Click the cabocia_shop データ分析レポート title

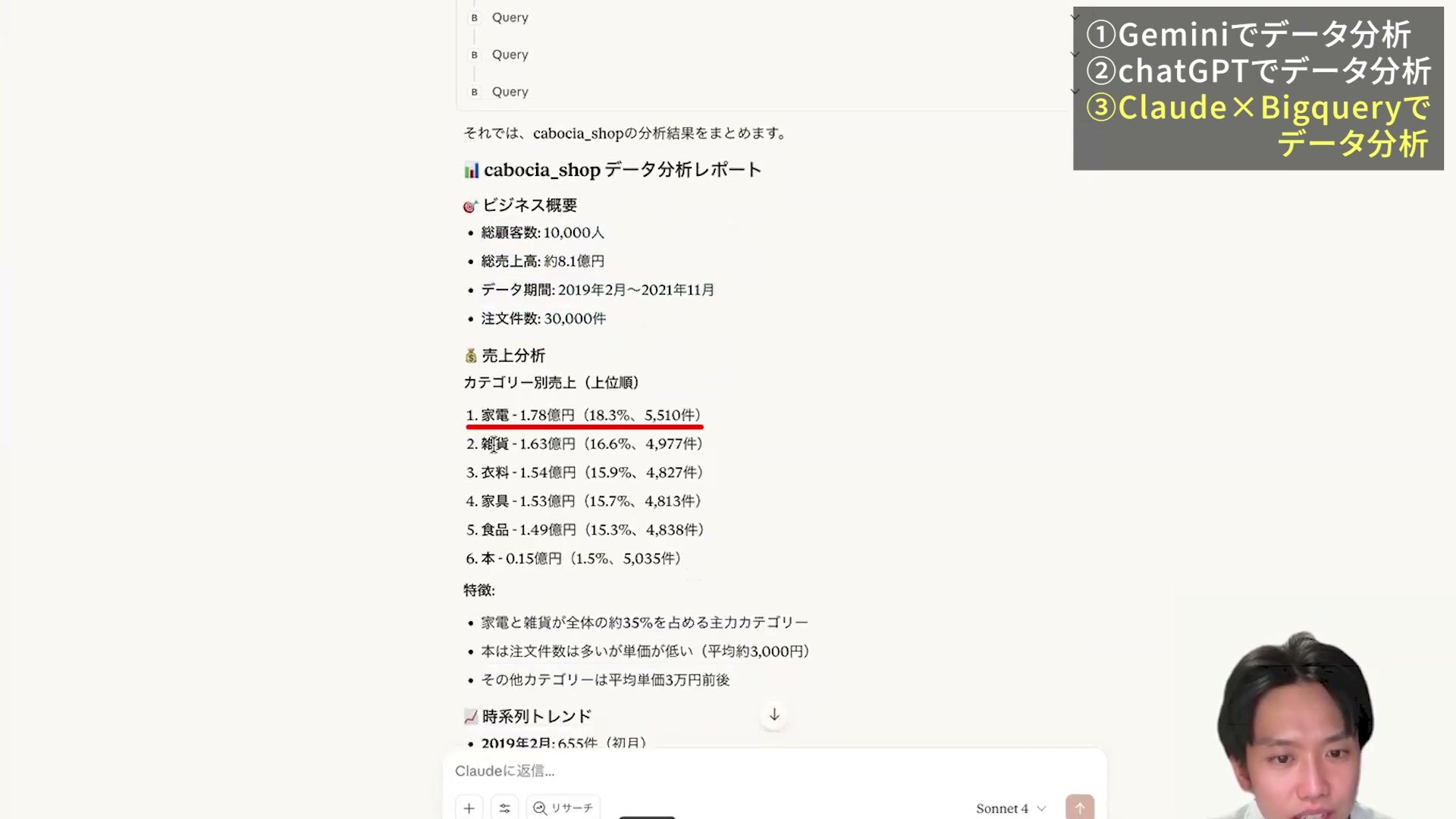pyautogui.click(x=623, y=170)
